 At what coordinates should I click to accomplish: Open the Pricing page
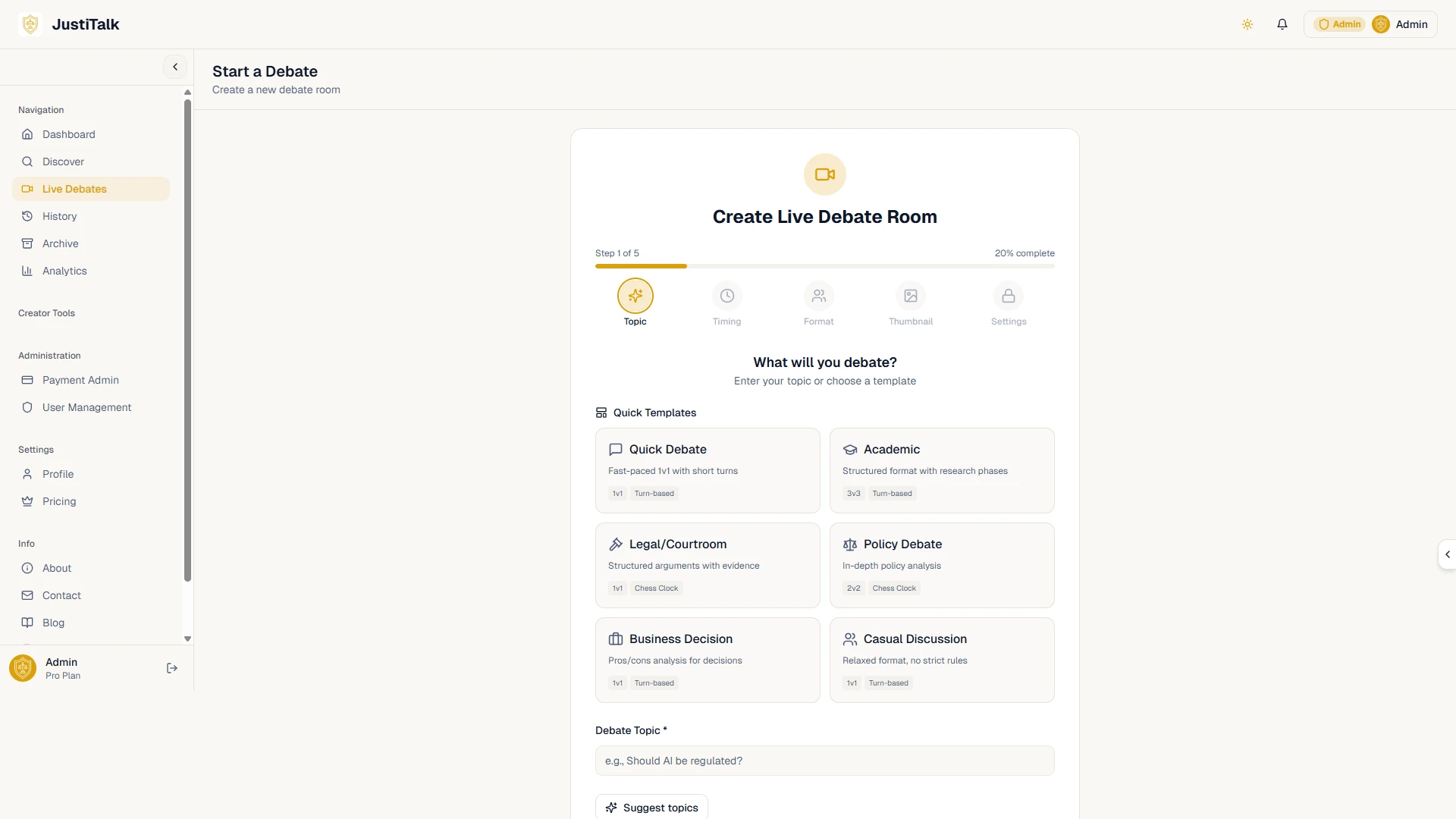(x=91, y=501)
